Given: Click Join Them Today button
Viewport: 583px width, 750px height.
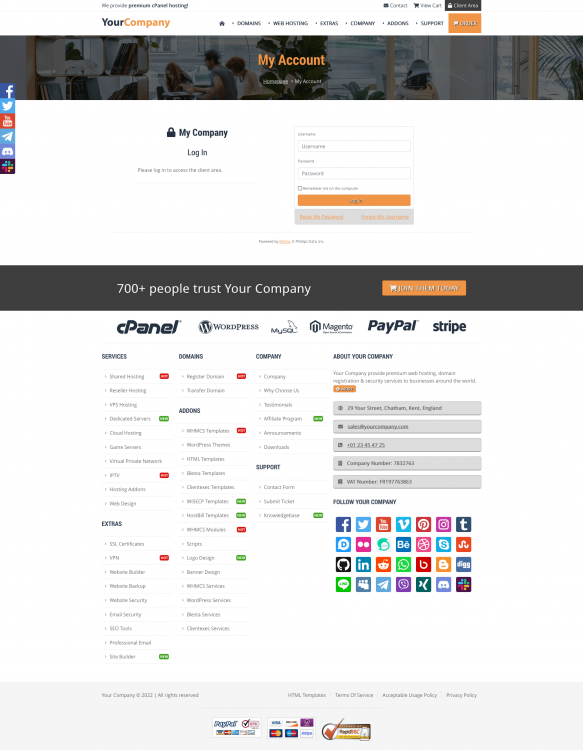Looking at the screenshot, I should (424, 288).
